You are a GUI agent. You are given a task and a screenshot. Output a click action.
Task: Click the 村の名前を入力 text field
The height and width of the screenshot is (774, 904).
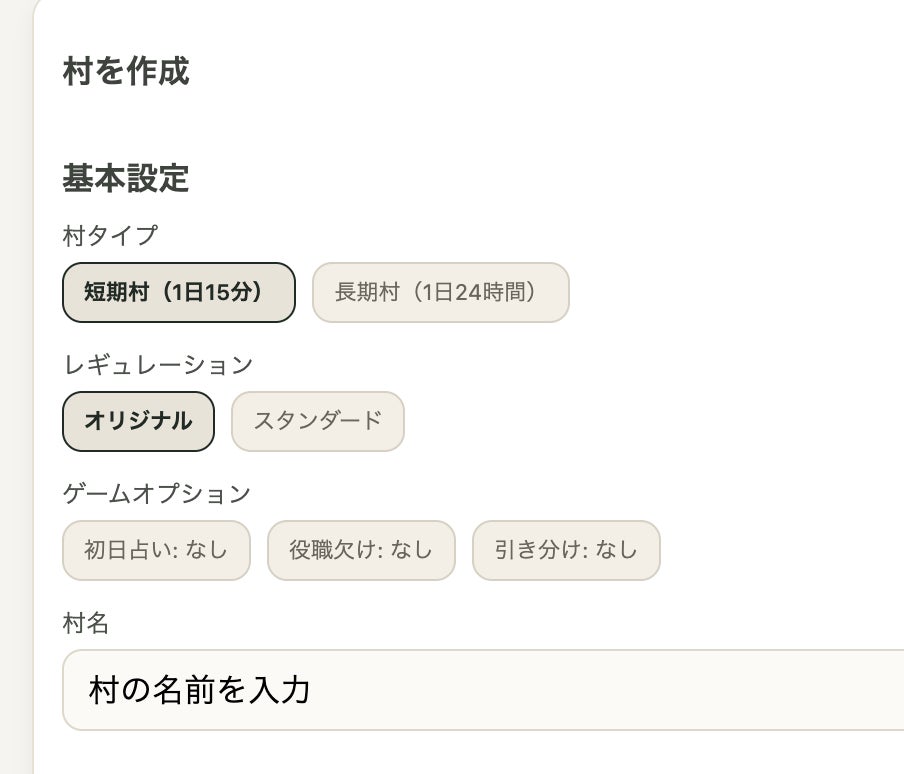pyautogui.click(x=480, y=690)
